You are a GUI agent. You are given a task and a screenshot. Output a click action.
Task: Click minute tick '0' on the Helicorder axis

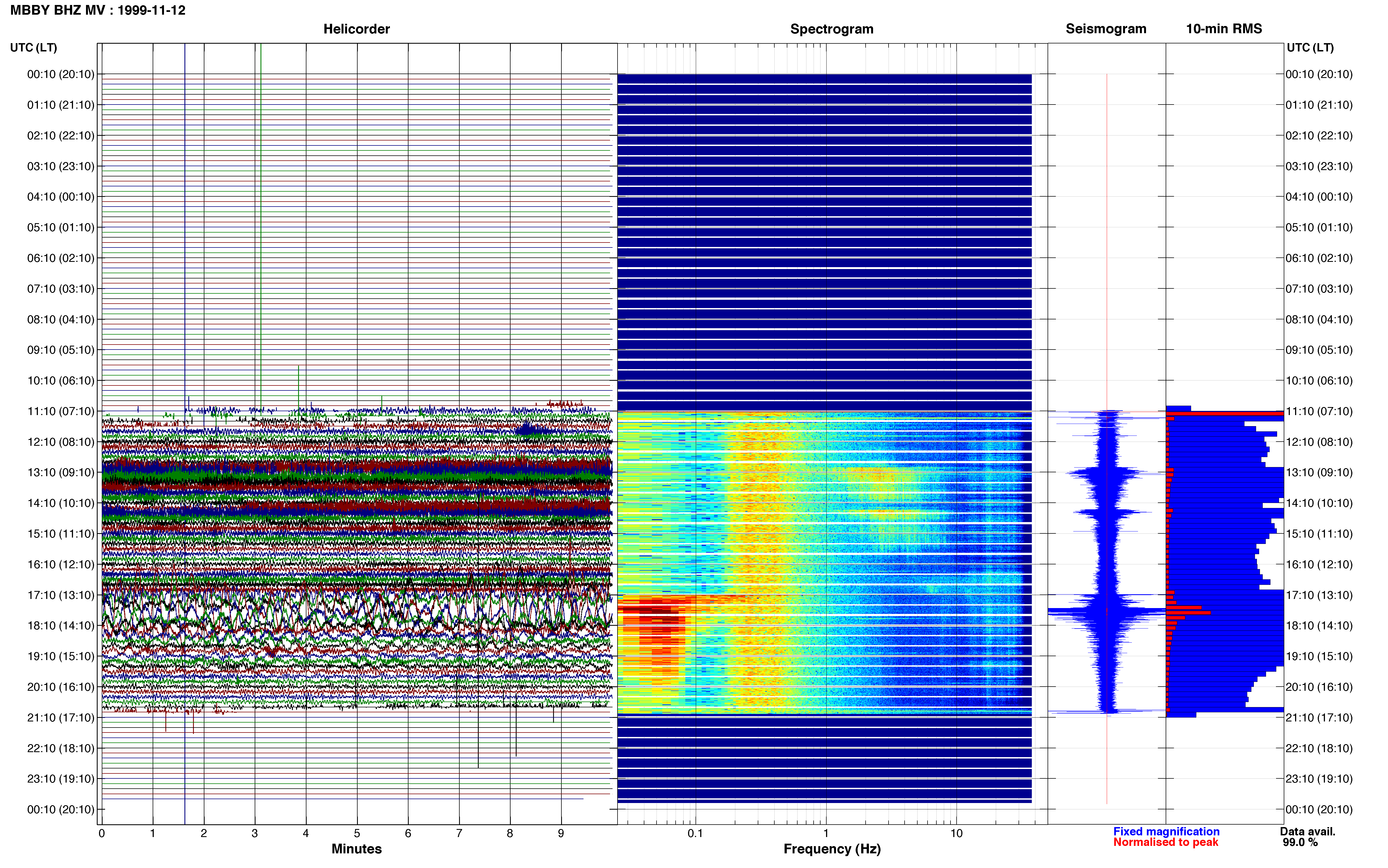pos(101,833)
